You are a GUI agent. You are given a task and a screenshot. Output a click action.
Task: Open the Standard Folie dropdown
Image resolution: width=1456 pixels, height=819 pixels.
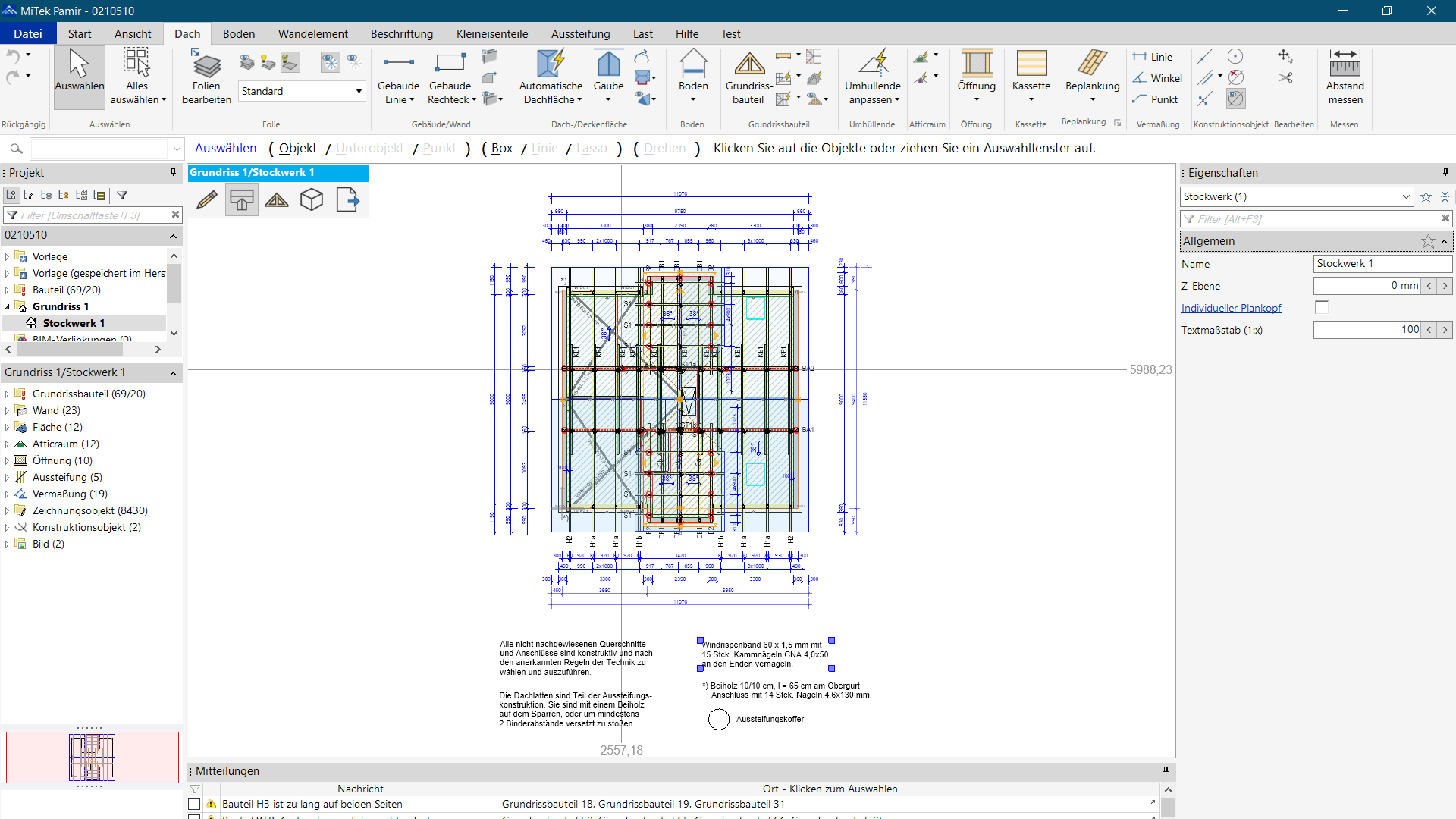pos(359,91)
